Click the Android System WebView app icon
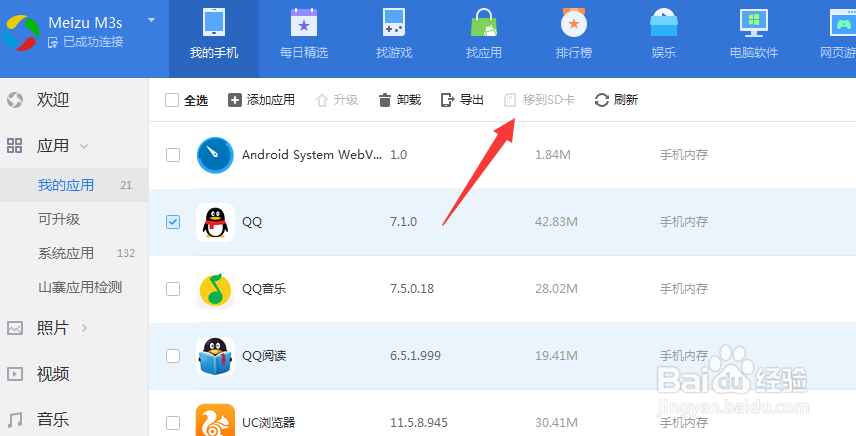Image resolution: width=856 pixels, height=436 pixels. [x=215, y=155]
